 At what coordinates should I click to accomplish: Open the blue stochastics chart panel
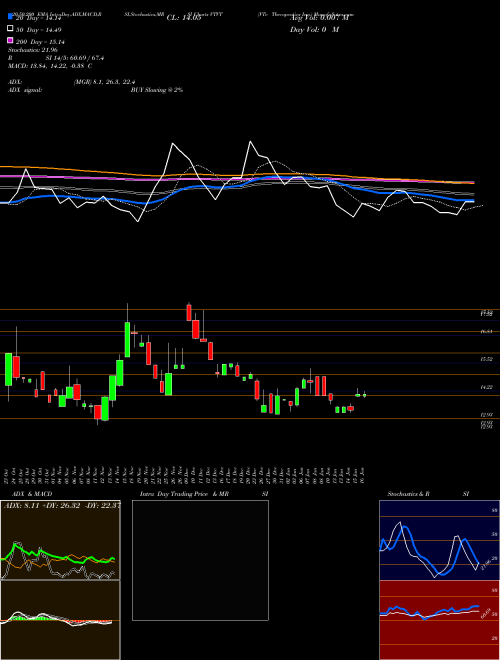(x=439, y=540)
